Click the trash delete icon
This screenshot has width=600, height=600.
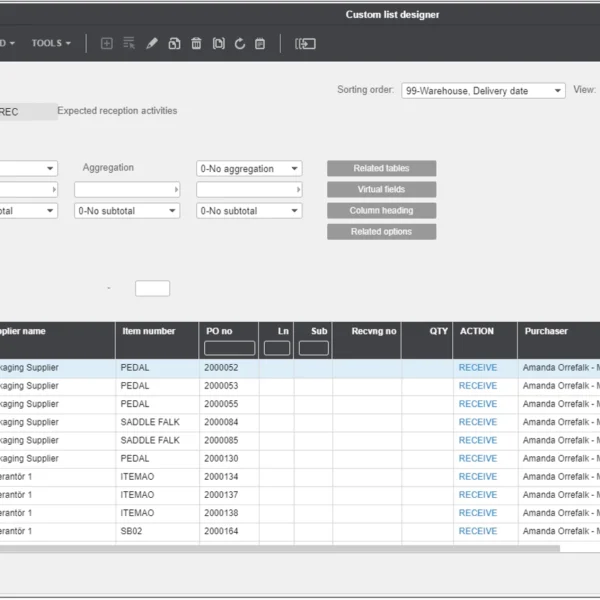196,44
